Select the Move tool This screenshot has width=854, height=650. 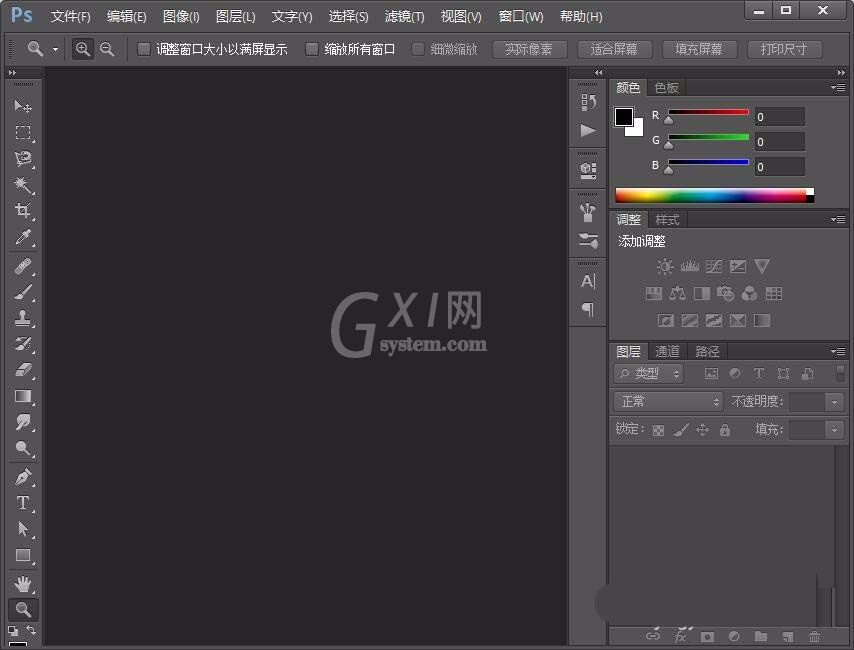(x=23, y=106)
